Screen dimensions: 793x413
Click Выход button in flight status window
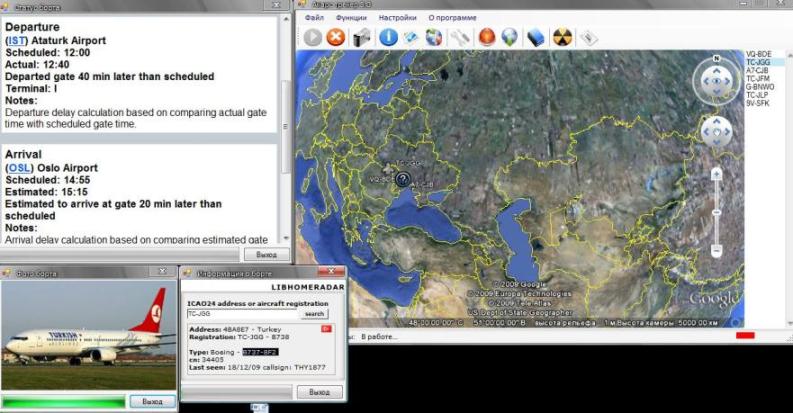point(267,254)
